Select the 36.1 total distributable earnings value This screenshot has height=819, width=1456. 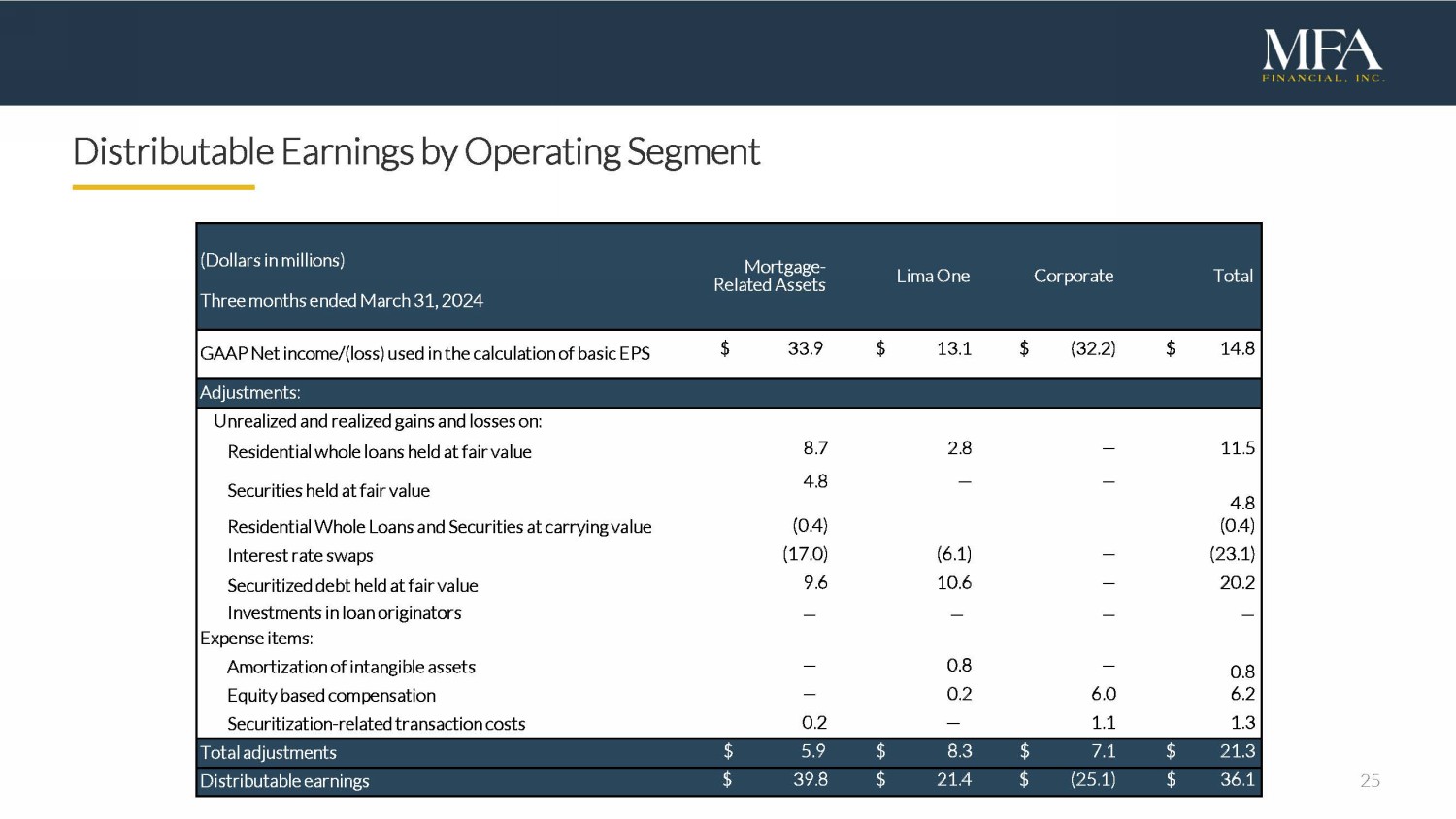(1237, 780)
